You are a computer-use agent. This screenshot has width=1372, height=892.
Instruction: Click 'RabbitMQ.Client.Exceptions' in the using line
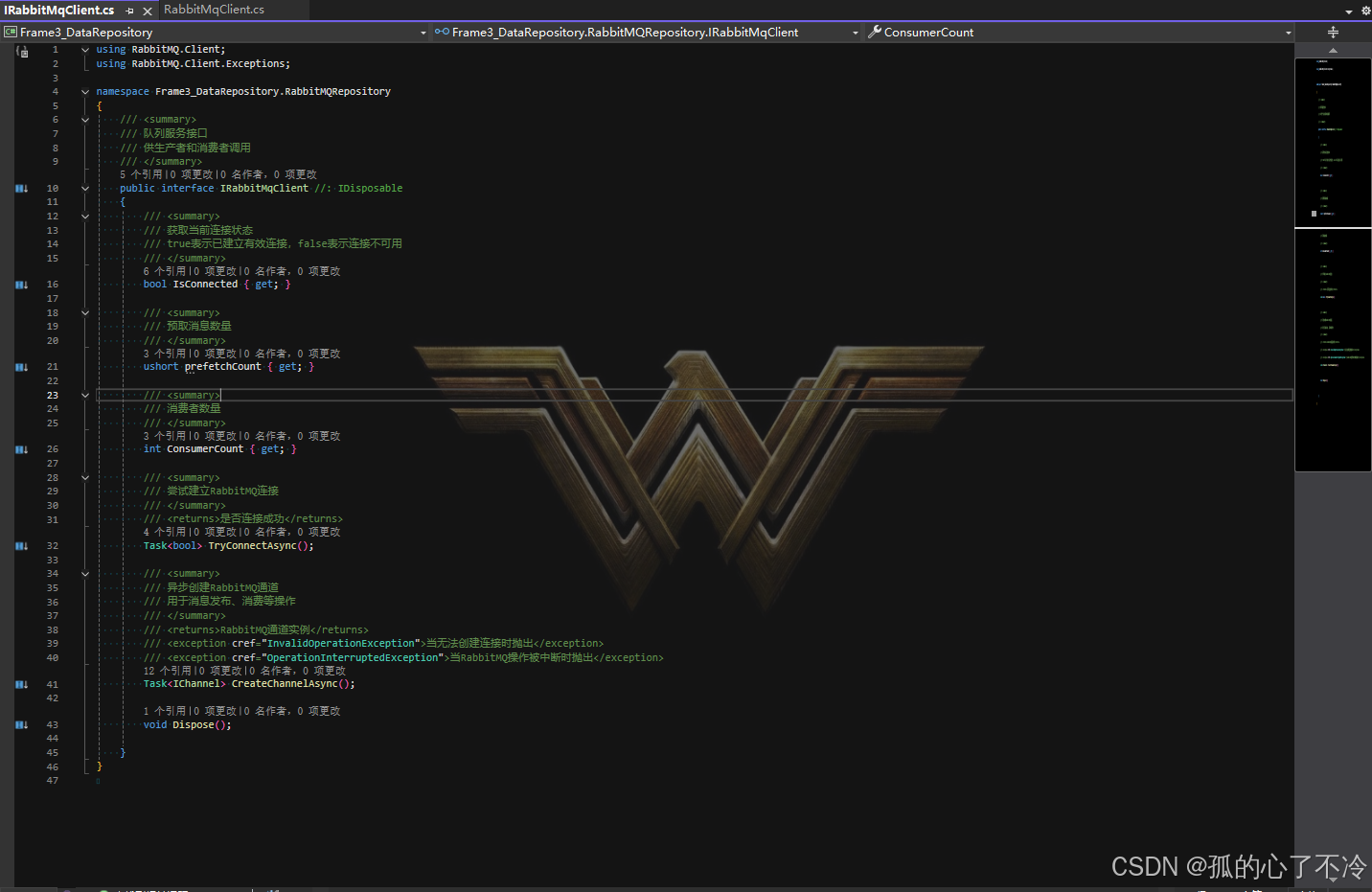(x=208, y=64)
